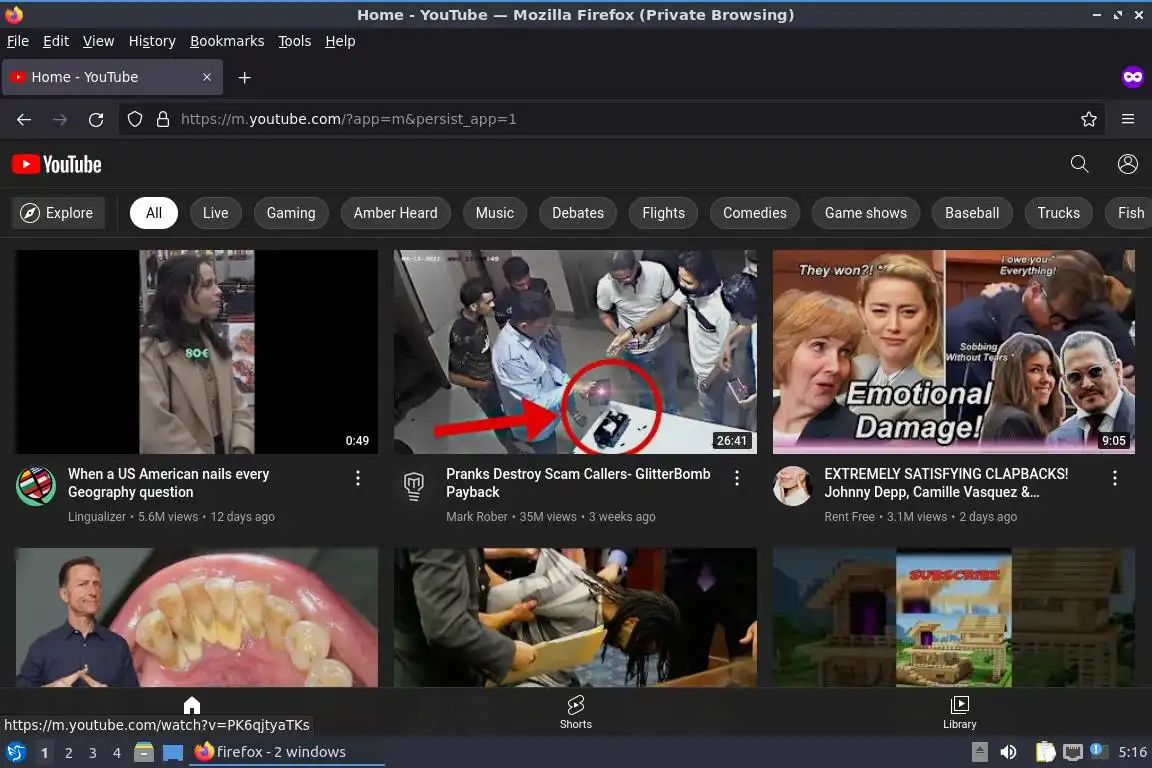Image resolution: width=1152 pixels, height=768 pixels.
Task: Open Mark Rober channel avatar
Action: pyautogui.click(x=414, y=486)
